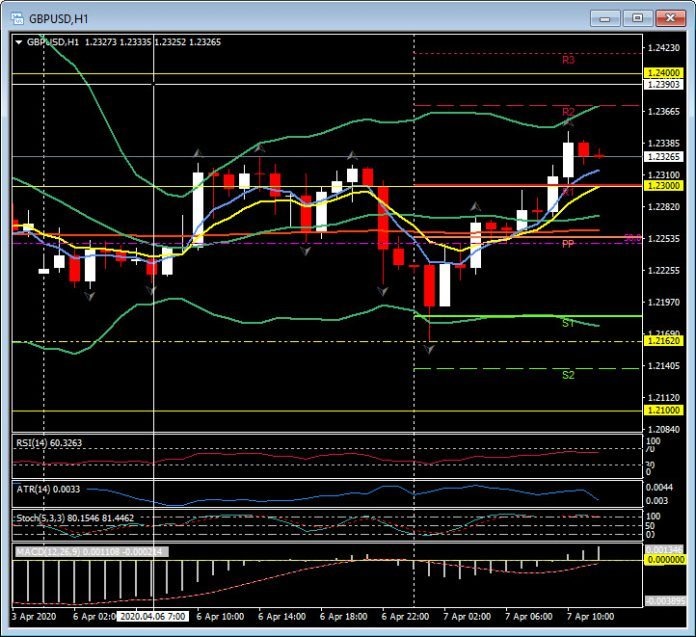Viewport: 696px width, 637px height.
Task: Click the GBPUSD,H1 chart window icon
Action: click(x=17, y=18)
